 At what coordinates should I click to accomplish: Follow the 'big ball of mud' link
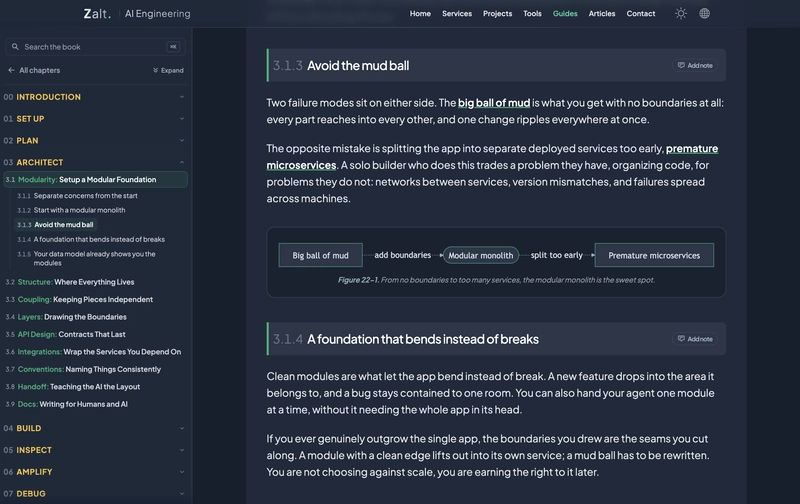click(x=494, y=103)
